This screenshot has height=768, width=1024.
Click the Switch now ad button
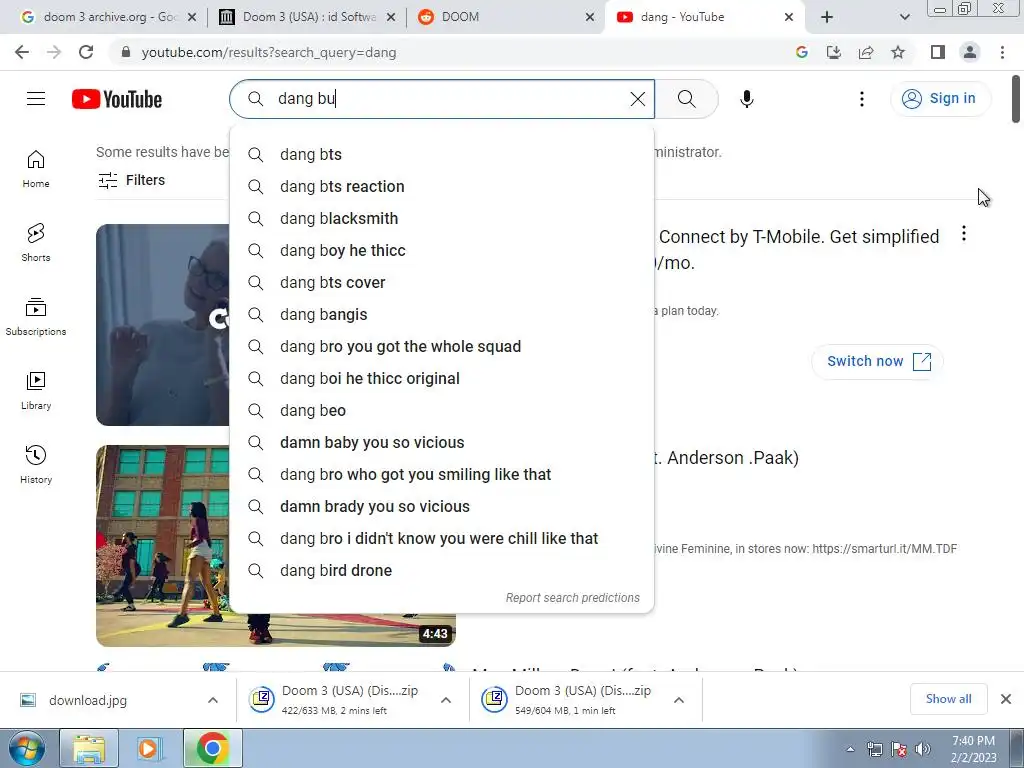(x=877, y=361)
